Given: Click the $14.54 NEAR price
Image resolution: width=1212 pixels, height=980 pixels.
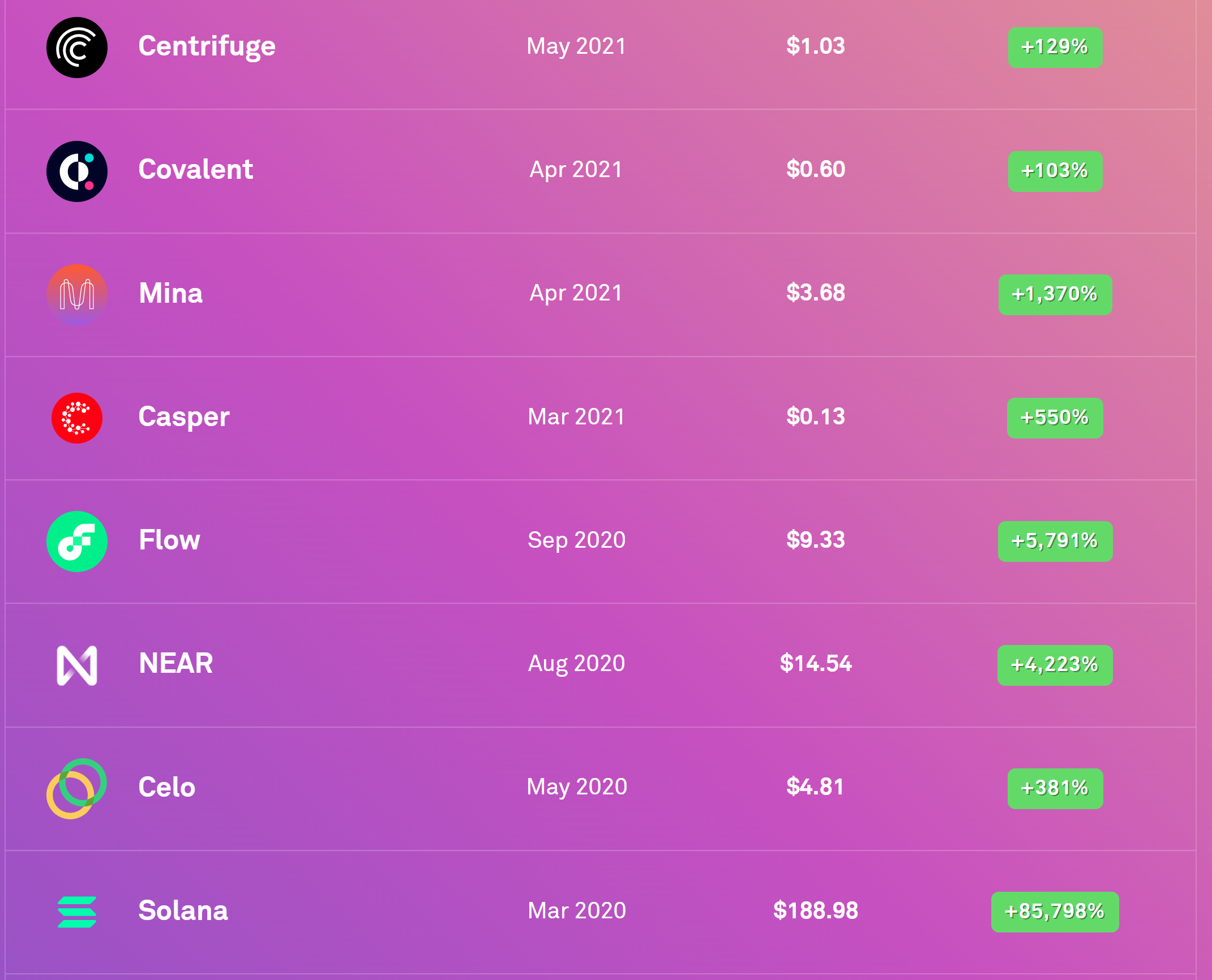Looking at the screenshot, I should coord(816,664).
